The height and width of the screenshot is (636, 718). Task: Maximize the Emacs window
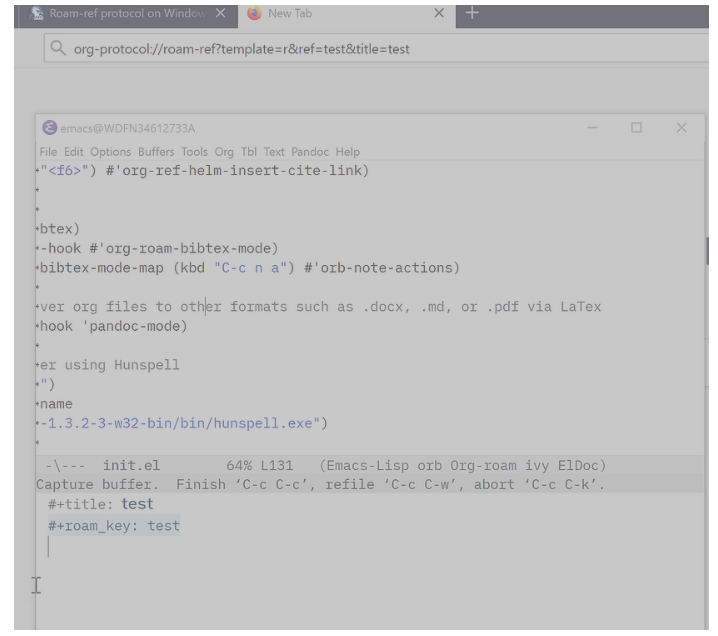pyautogui.click(x=636, y=128)
